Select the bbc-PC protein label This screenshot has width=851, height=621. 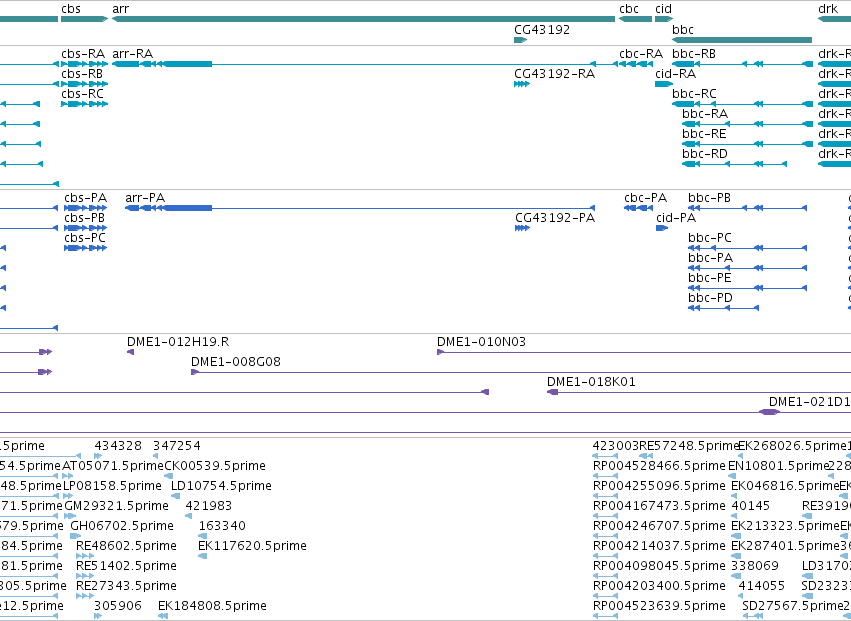(710, 238)
